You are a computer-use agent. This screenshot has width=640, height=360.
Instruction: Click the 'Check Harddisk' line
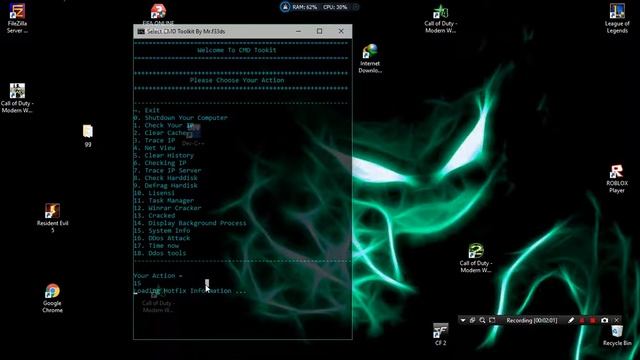click(165, 178)
